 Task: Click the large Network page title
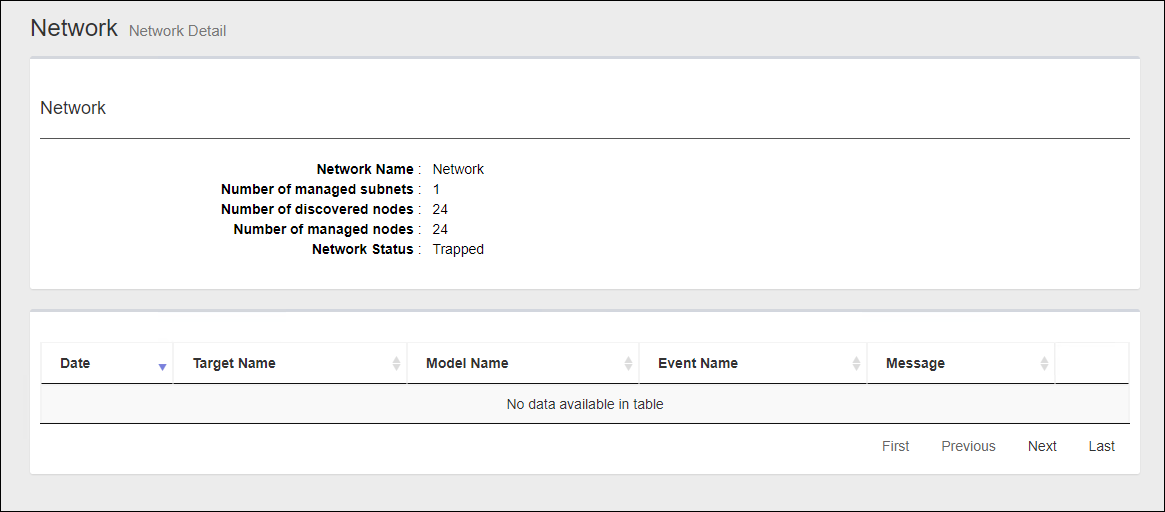pyautogui.click(x=74, y=28)
